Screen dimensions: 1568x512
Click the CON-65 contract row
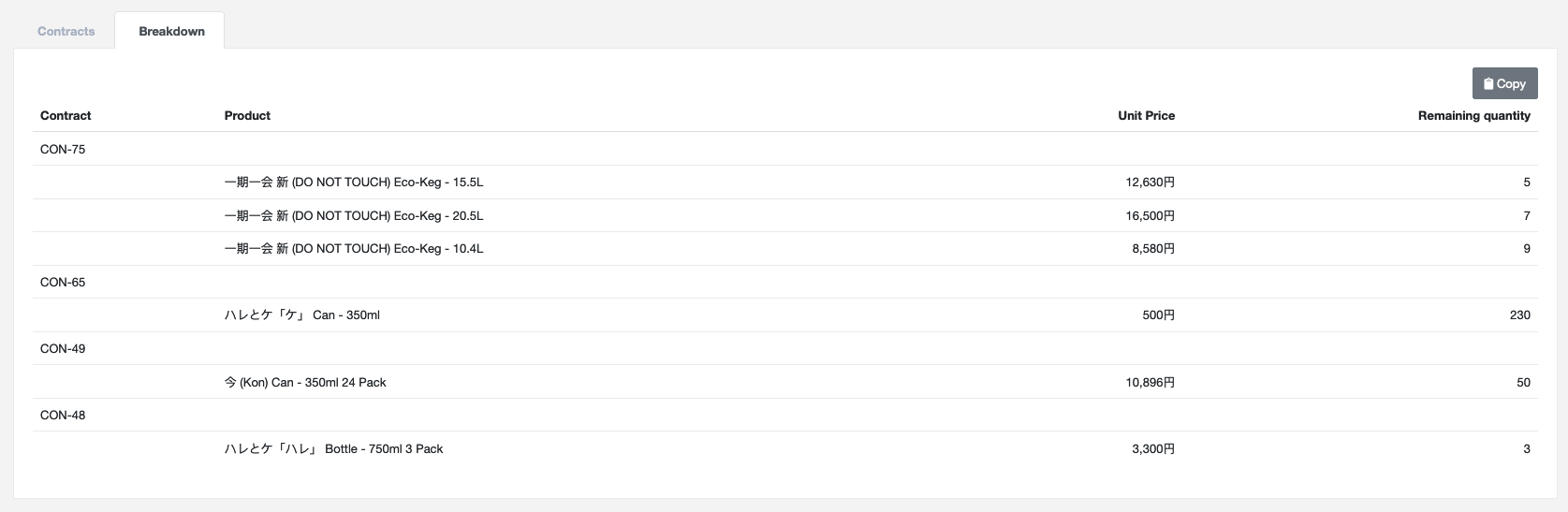(63, 282)
